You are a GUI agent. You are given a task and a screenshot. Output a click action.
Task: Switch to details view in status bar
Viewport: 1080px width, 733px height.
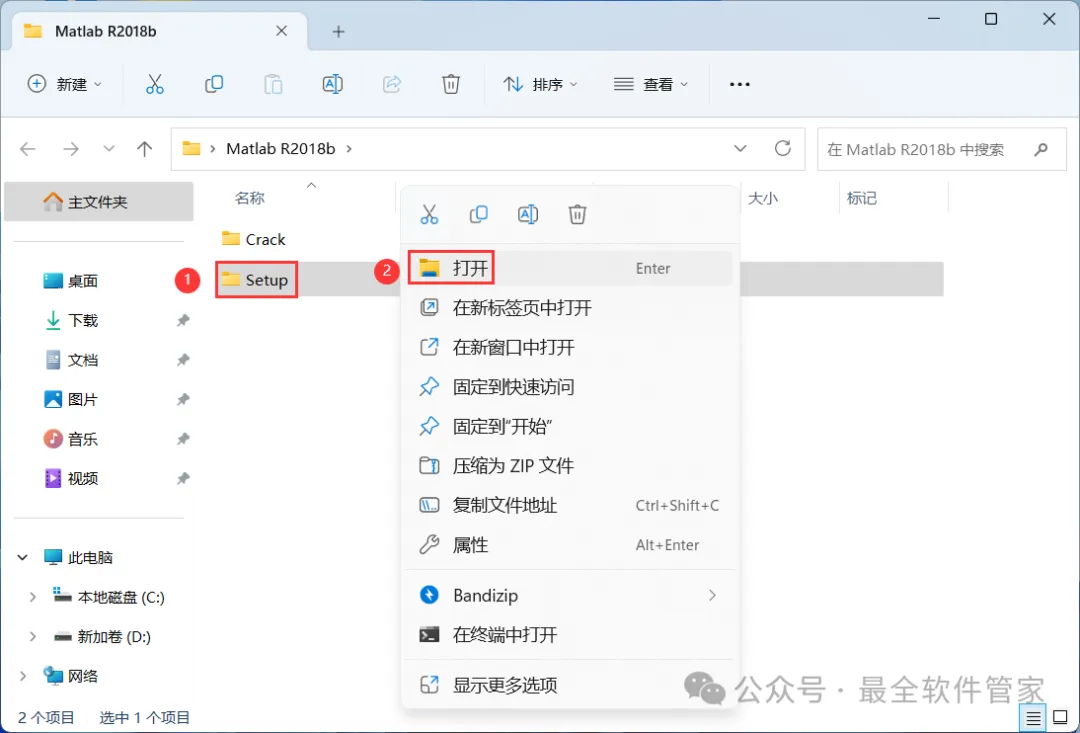(1033, 718)
